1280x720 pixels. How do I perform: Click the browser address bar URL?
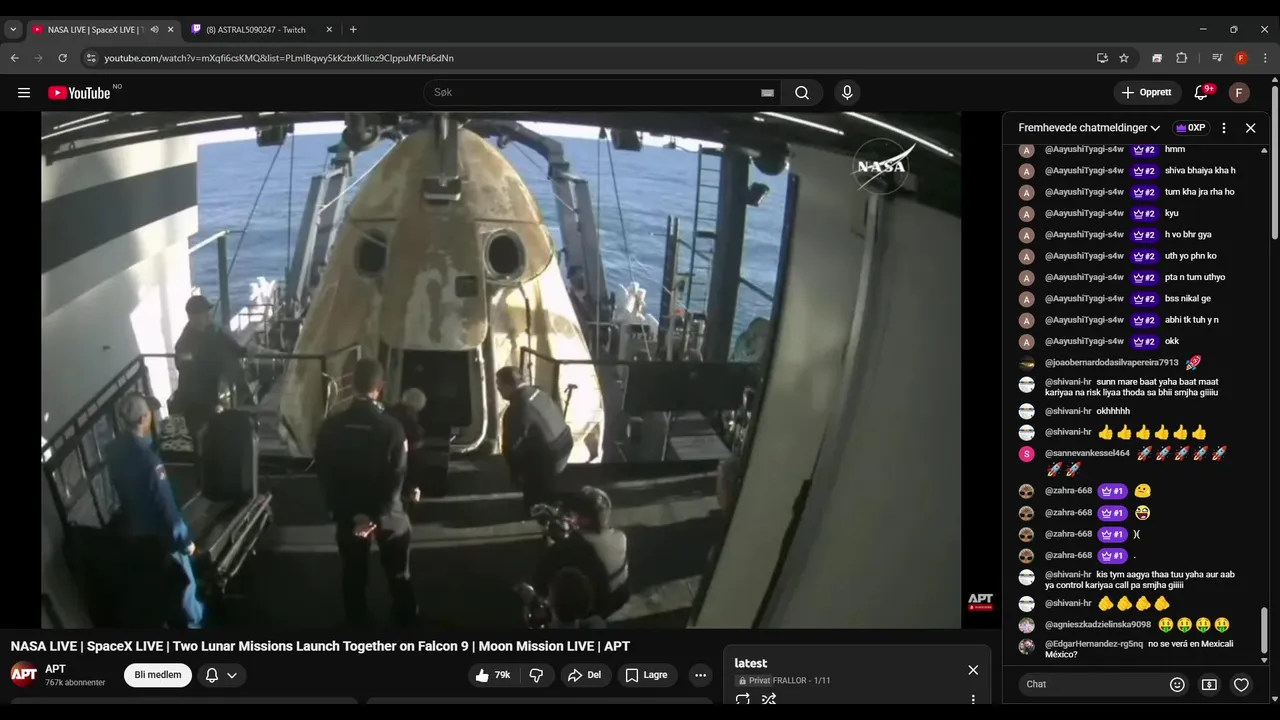click(279, 58)
